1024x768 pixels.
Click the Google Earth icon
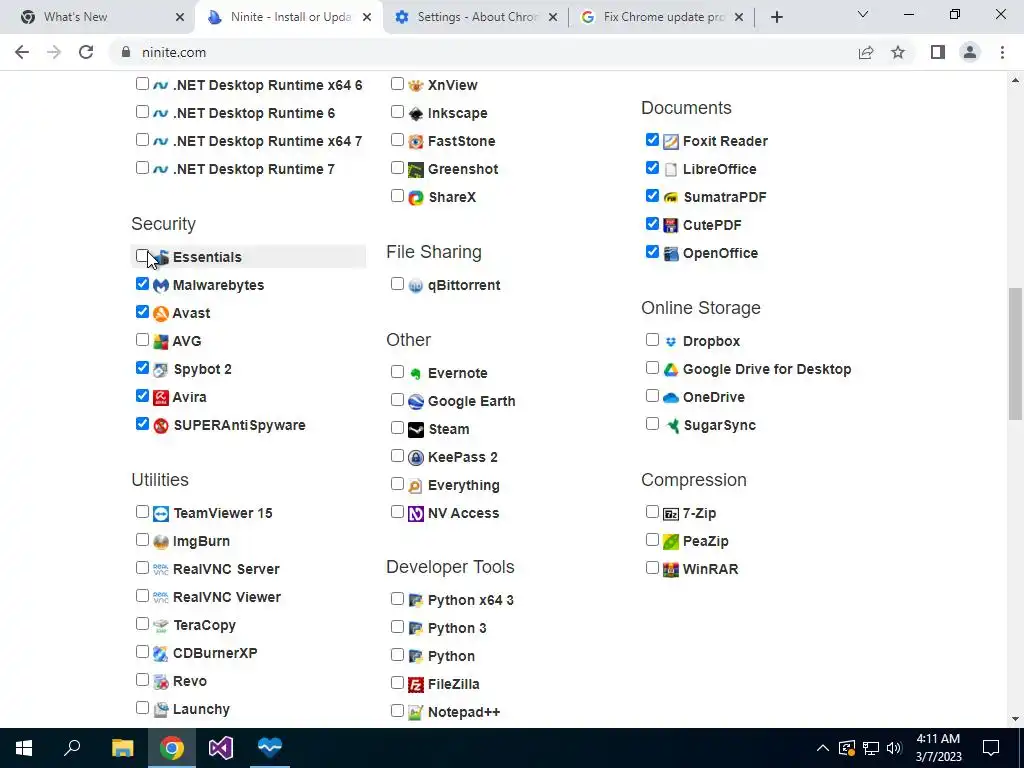coord(416,401)
